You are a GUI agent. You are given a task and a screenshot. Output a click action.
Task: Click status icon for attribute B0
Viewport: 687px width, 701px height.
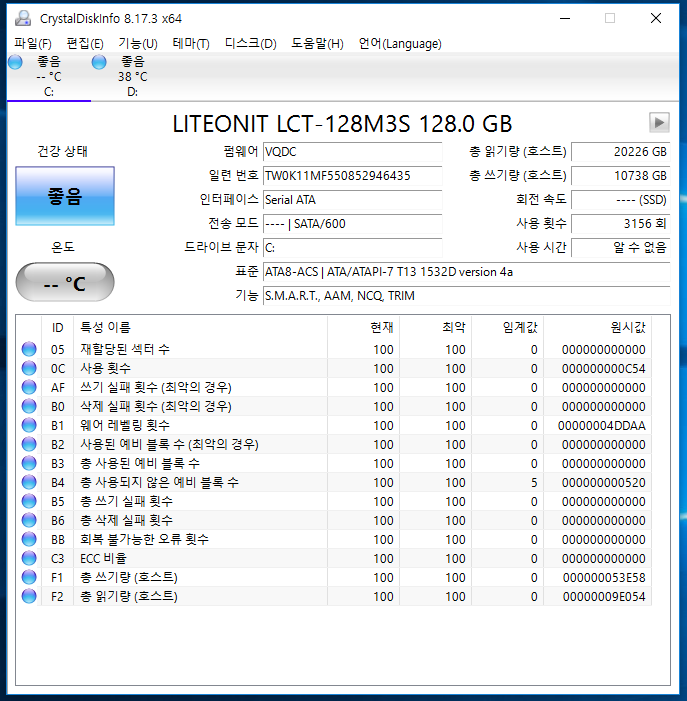[x=29, y=406]
